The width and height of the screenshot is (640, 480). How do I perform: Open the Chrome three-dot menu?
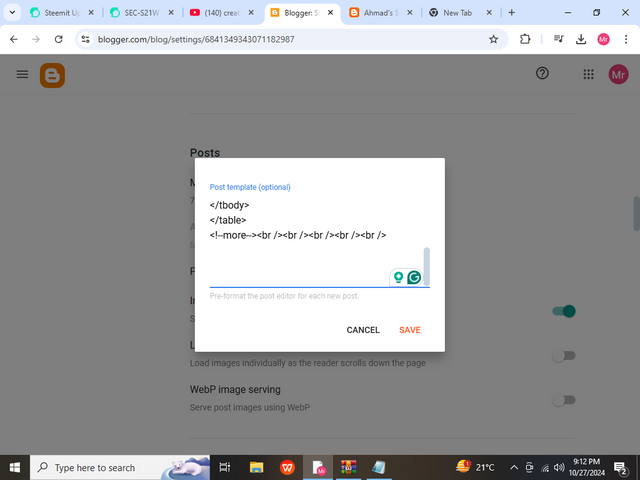point(626,39)
